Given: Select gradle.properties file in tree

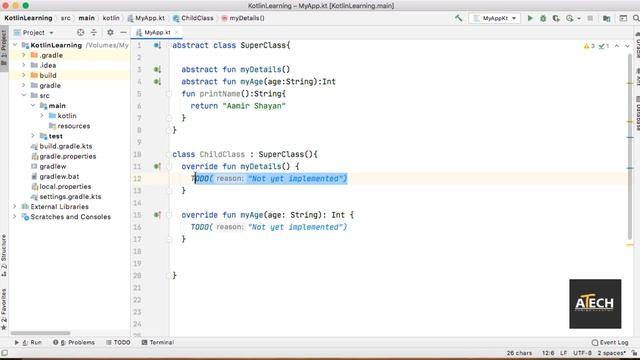Looking at the screenshot, I should click(x=64, y=156).
